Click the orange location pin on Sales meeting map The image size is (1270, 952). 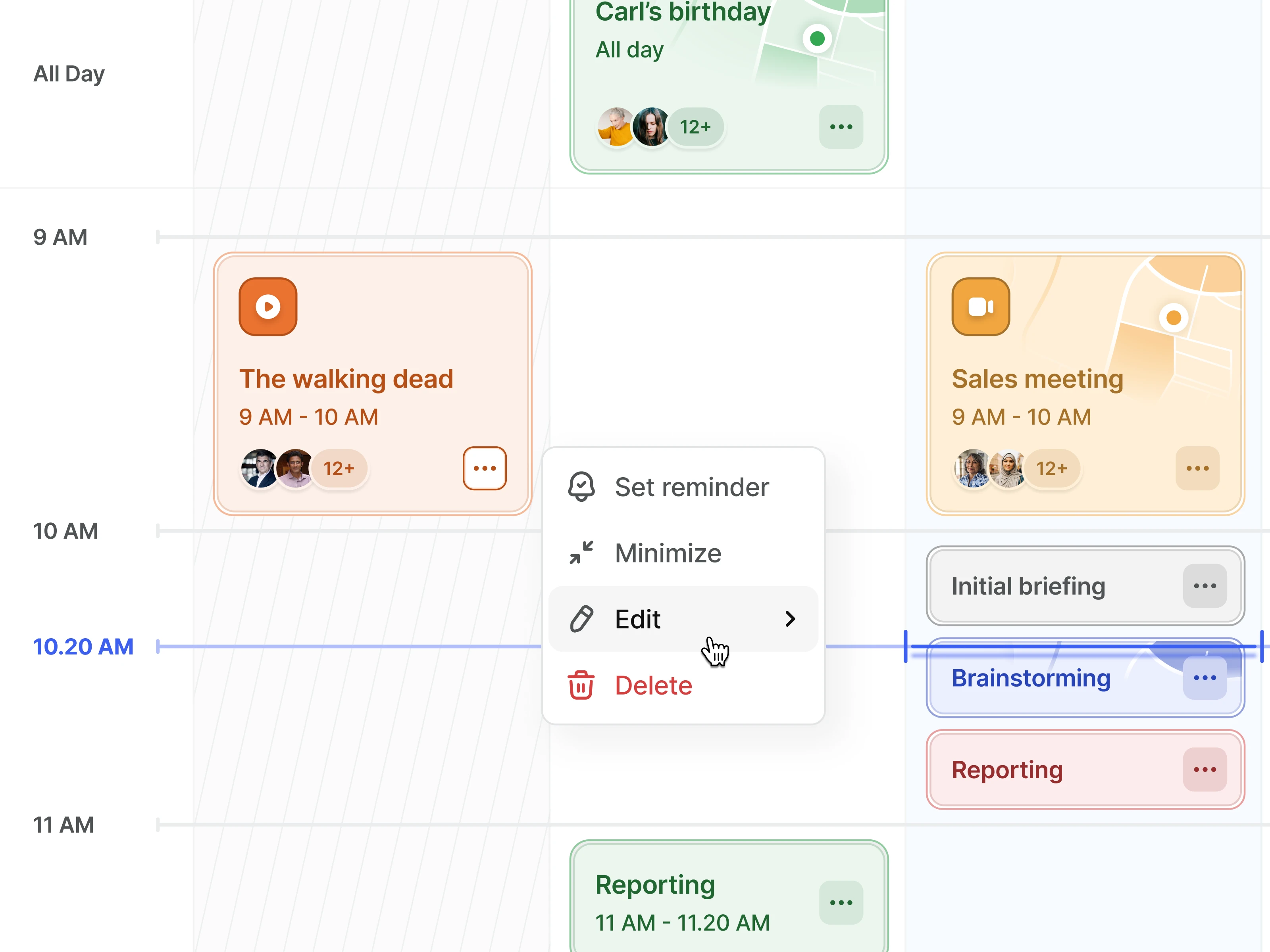(1174, 317)
